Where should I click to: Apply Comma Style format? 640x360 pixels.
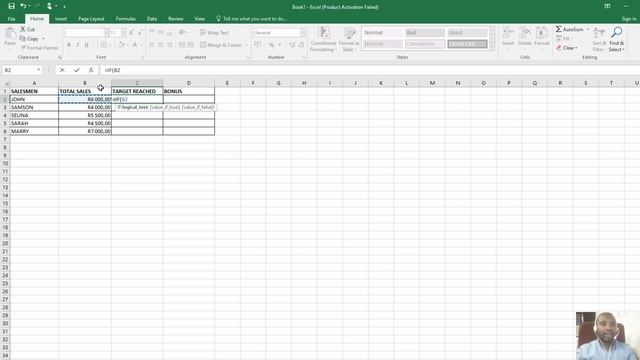[280, 44]
